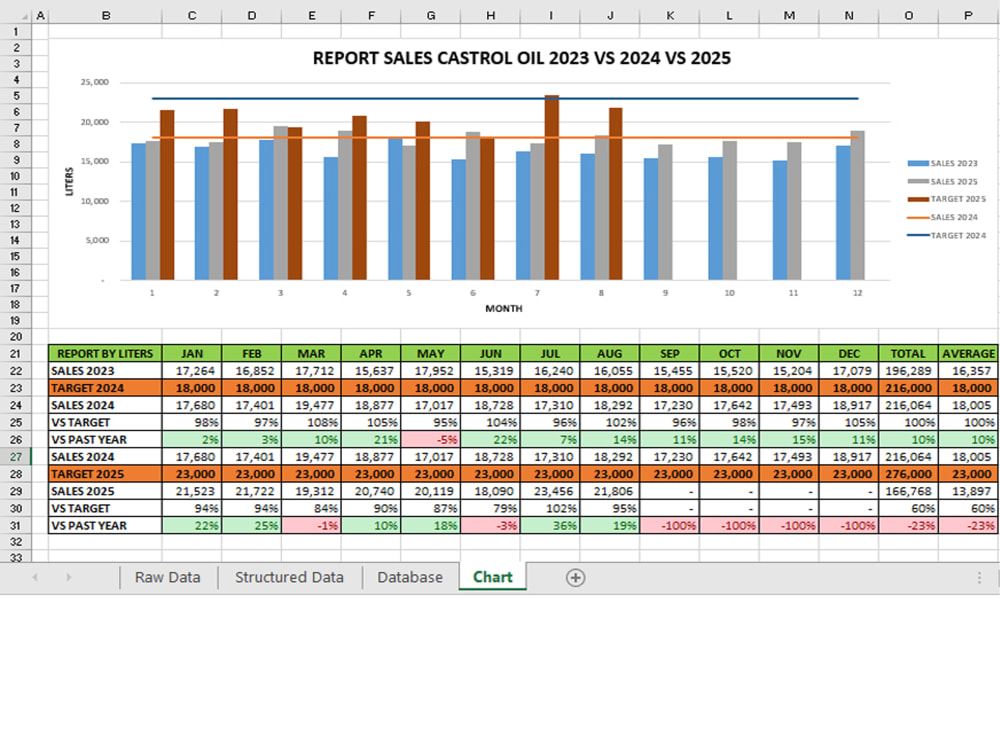Select the chart title text
This screenshot has width=1000, height=750.
[522, 58]
